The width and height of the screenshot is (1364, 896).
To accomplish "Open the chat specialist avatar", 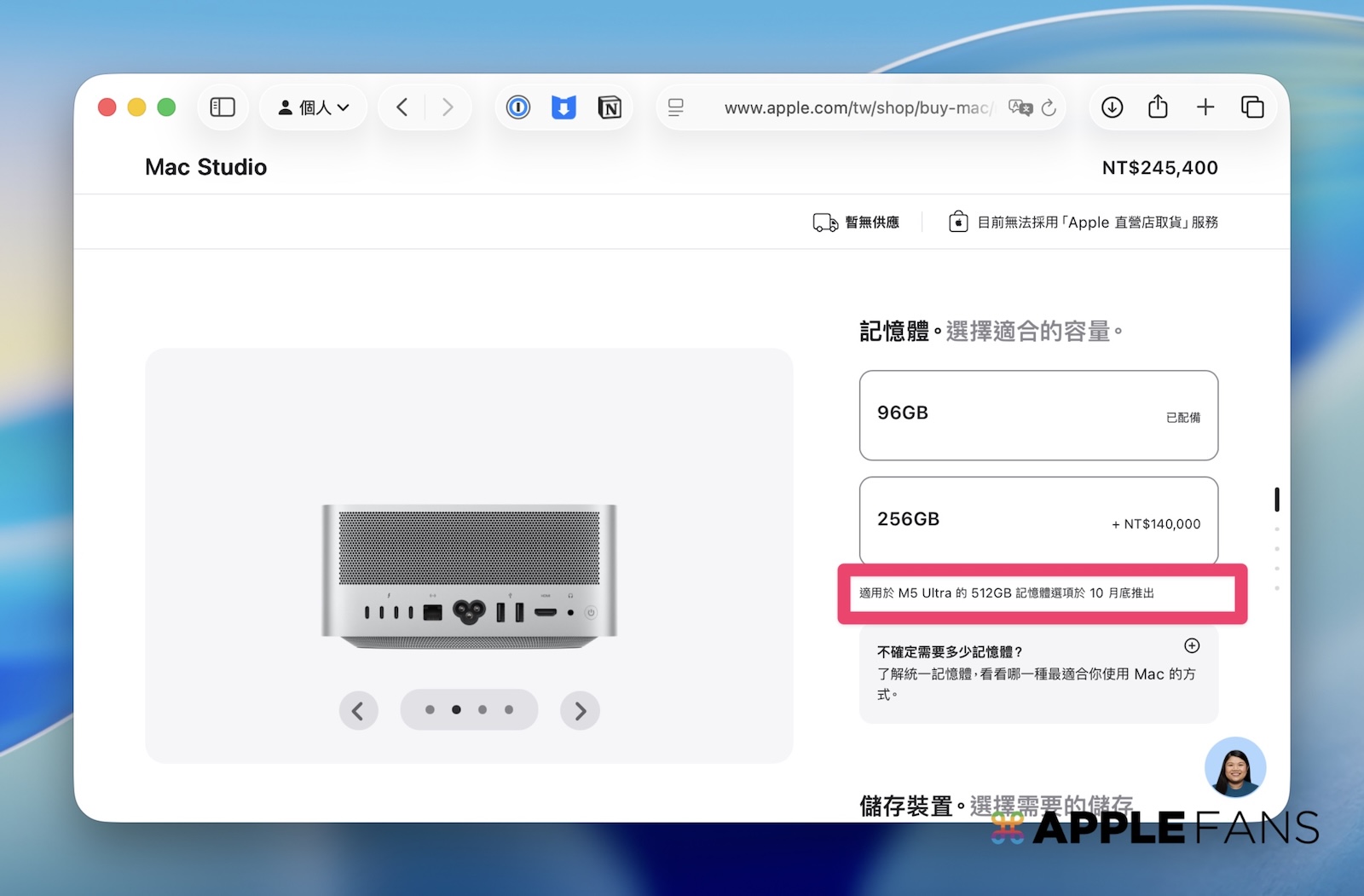I will [1235, 767].
